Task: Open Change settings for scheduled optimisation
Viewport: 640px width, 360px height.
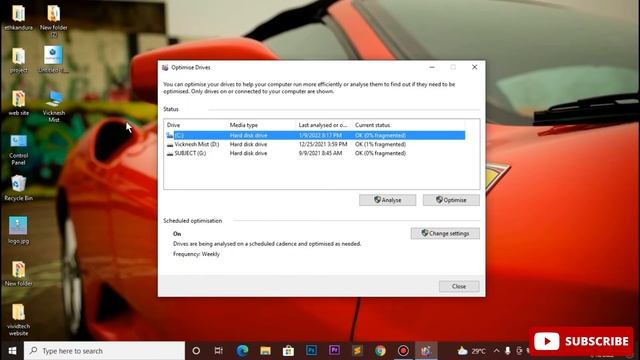Action: tap(445, 233)
